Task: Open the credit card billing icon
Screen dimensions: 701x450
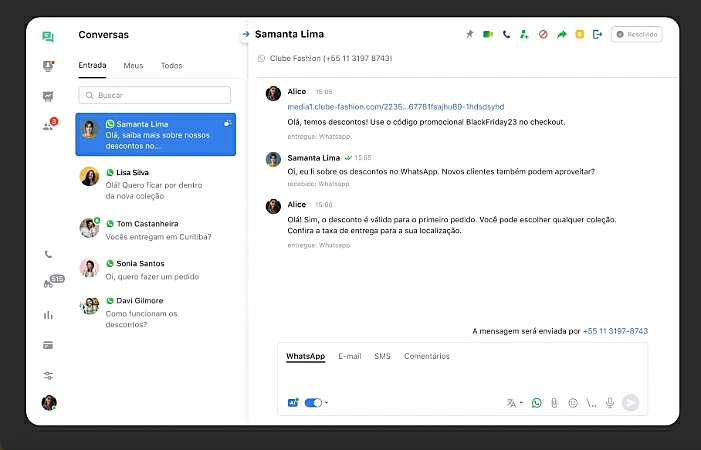Action: click(x=48, y=345)
